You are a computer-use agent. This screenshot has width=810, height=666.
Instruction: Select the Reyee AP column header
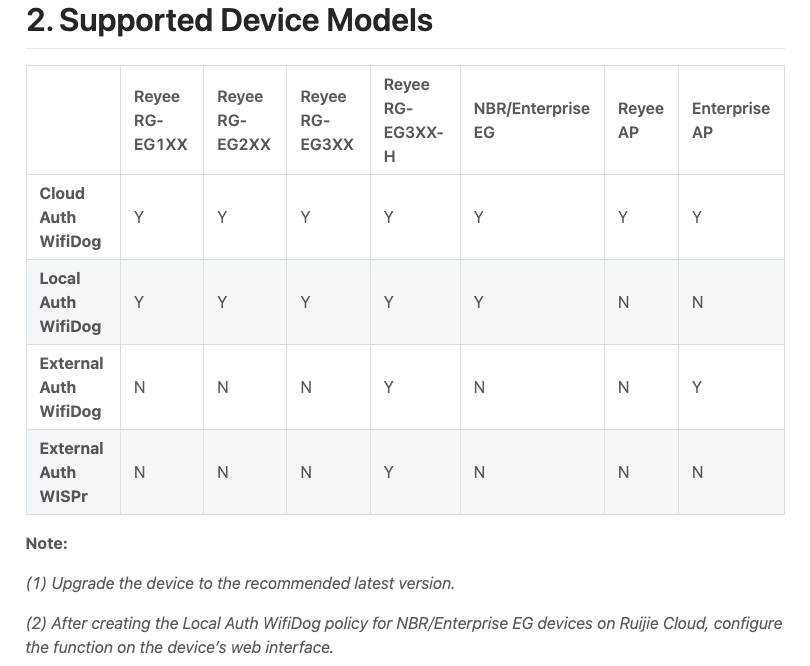641,120
